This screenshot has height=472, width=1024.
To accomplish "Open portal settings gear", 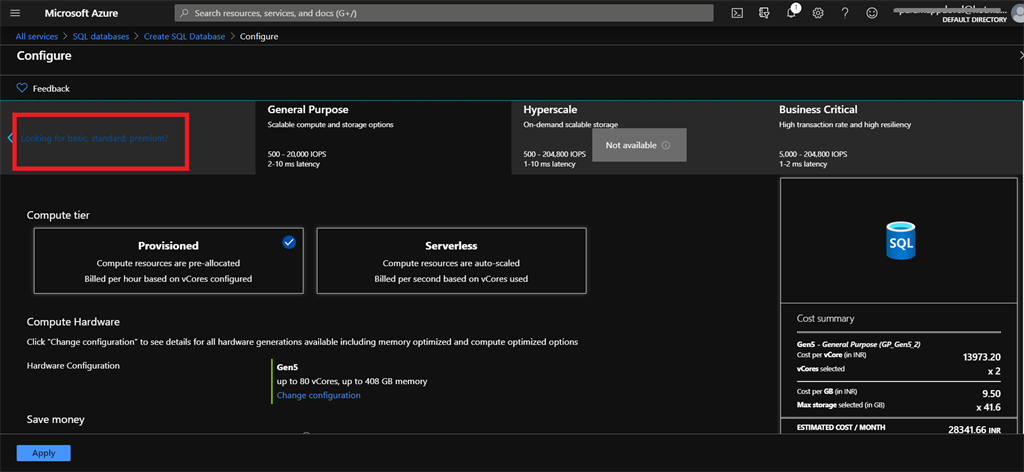I will pos(818,13).
